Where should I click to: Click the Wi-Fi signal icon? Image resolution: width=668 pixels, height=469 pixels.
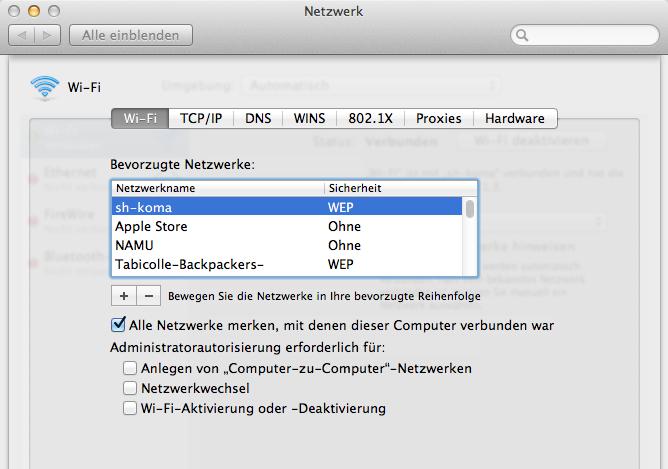pos(44,87)
